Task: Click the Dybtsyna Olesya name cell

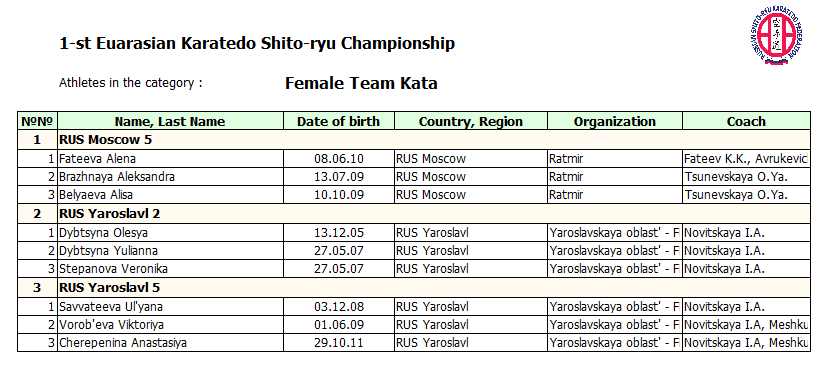Action: (x=170, y=233)
